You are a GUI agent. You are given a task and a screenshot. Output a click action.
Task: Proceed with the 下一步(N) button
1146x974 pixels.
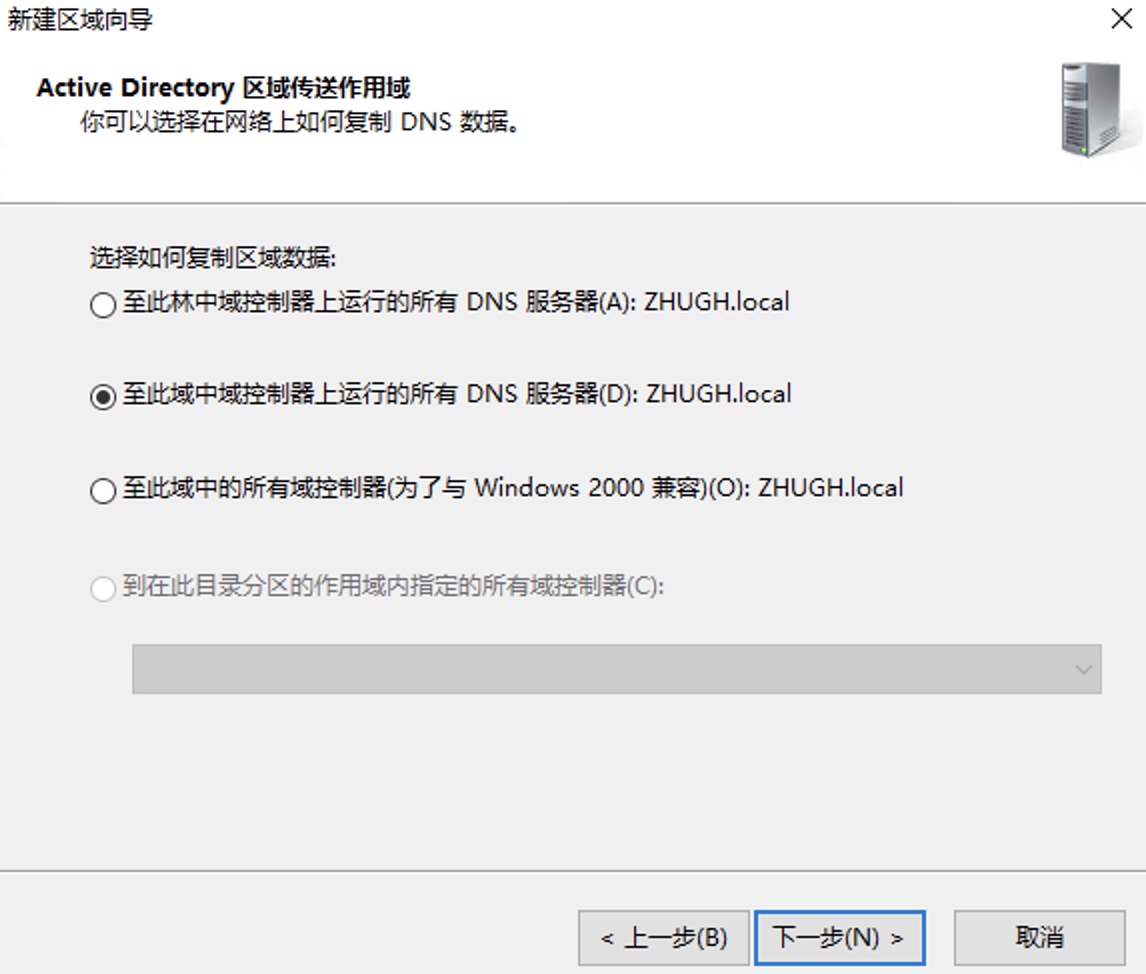[840, 937]
